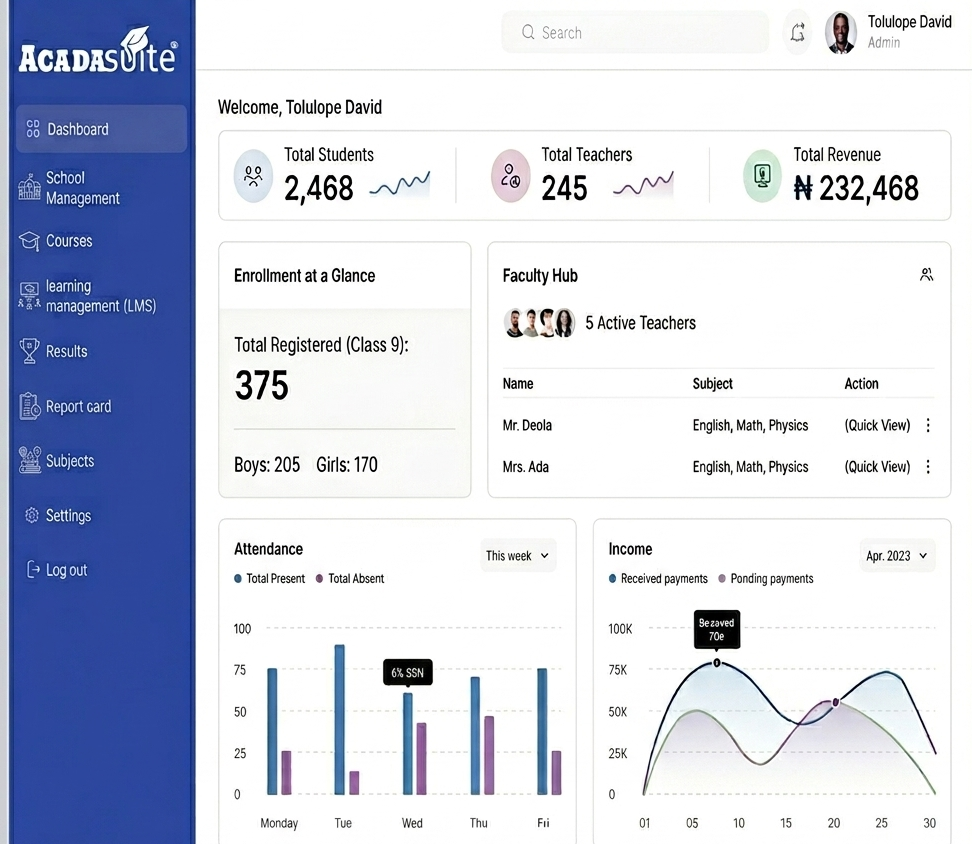Image resolution: width=972 pixels, height=844 pixels.
Task: Click the Total Students icon
Action: (253, 176)
